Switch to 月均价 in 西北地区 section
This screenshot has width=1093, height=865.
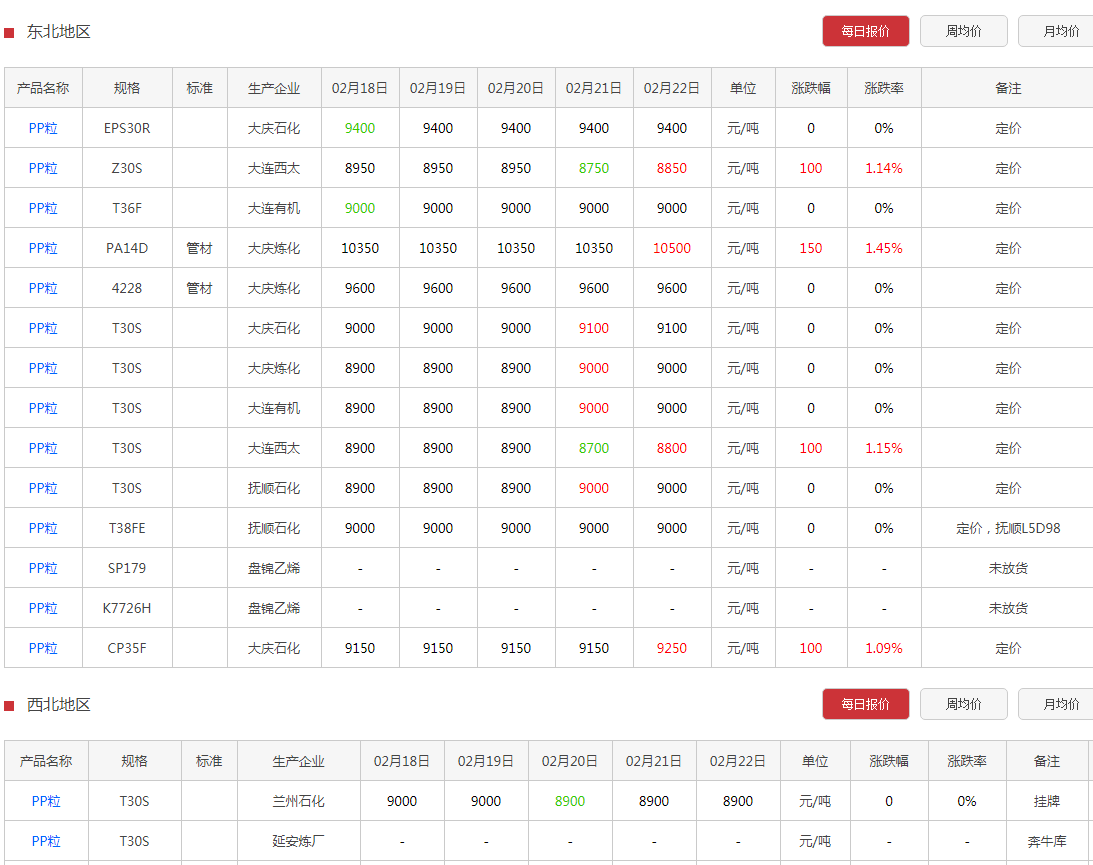[x=1057, y=704]
